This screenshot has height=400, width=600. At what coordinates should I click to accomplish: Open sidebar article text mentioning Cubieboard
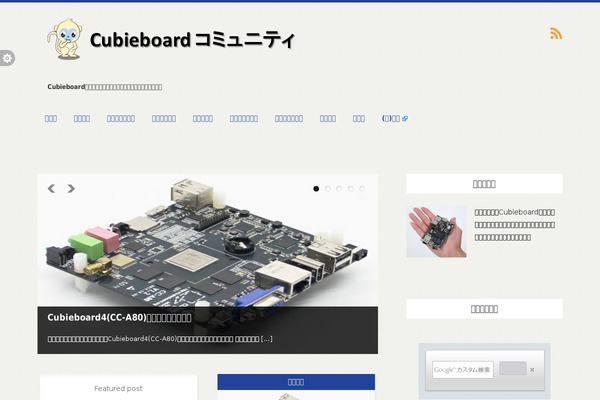coord(515,225)
